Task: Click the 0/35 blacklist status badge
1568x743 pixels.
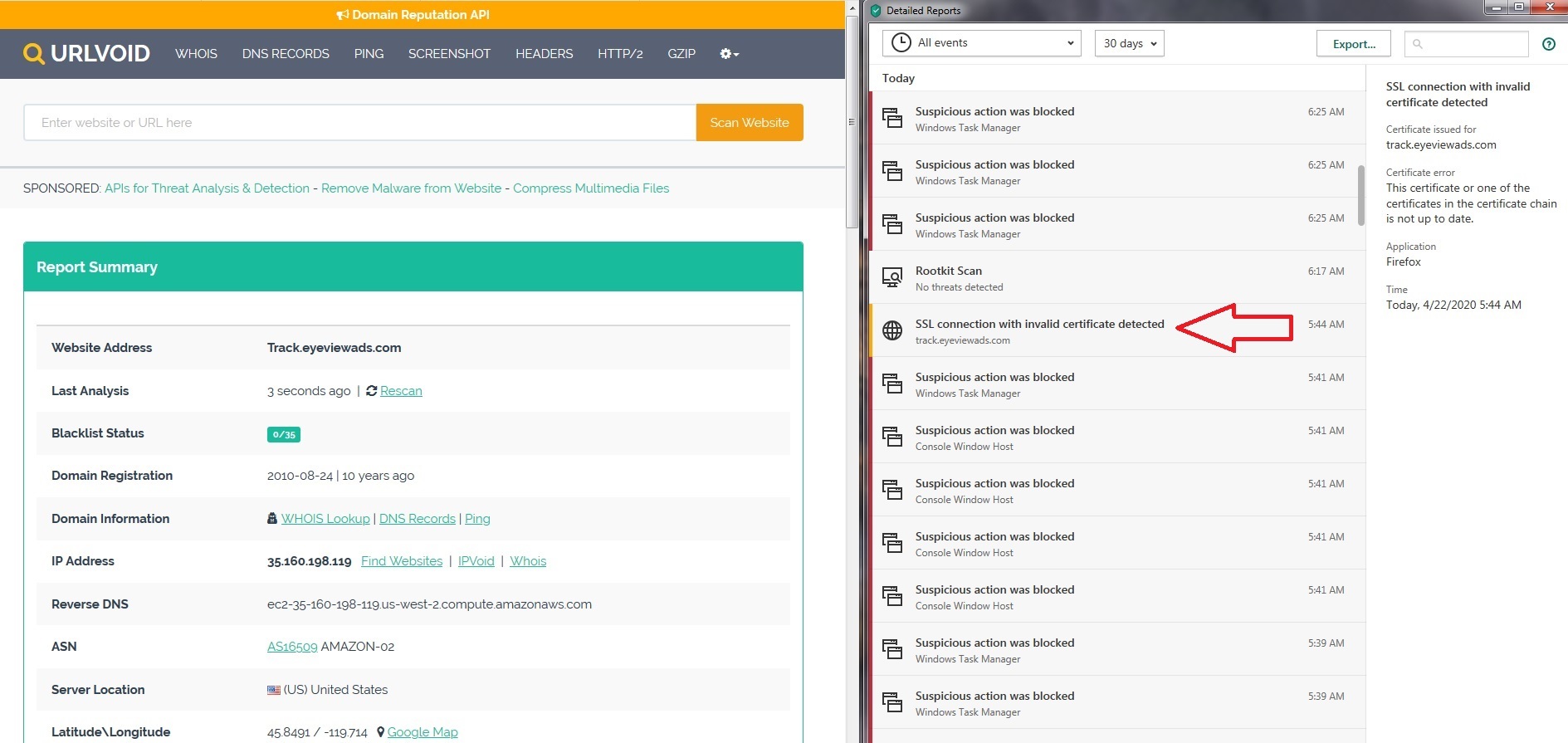Action: (x=284, y=434)
